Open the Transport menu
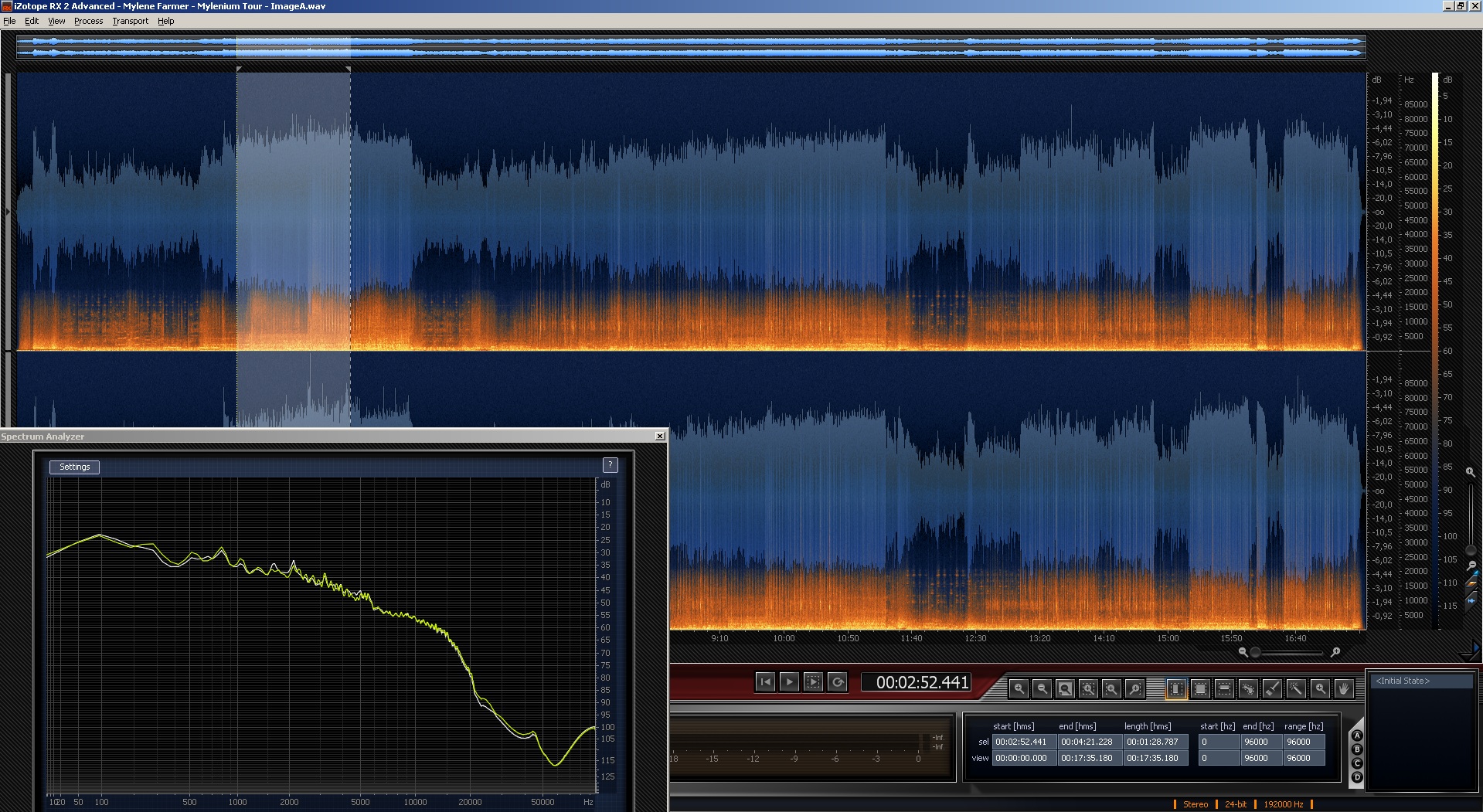Screen dimensions: 1483x812 (130, 21)
